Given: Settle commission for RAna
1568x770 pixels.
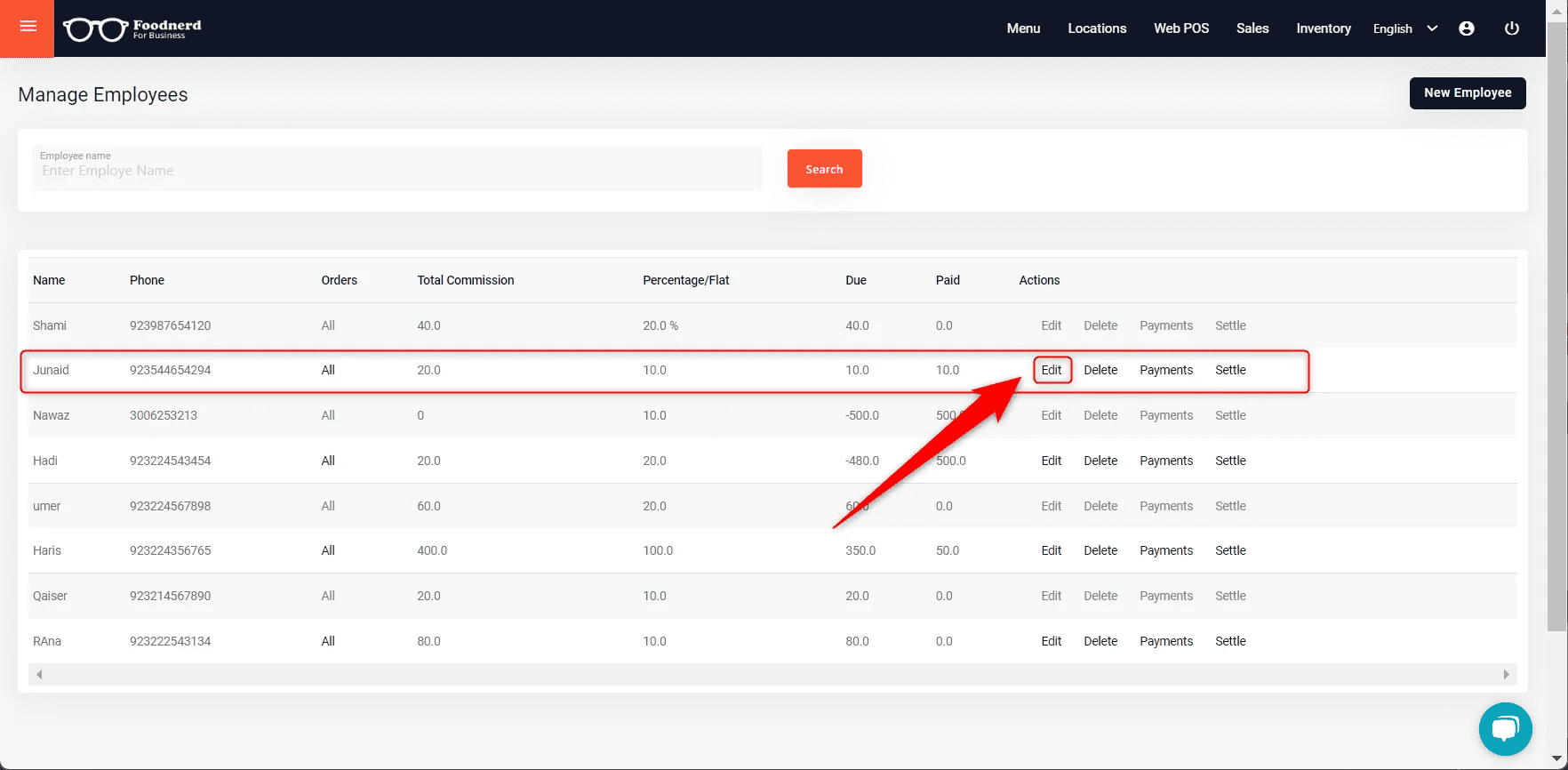Looking at the screenshot, I should 1230,641.
